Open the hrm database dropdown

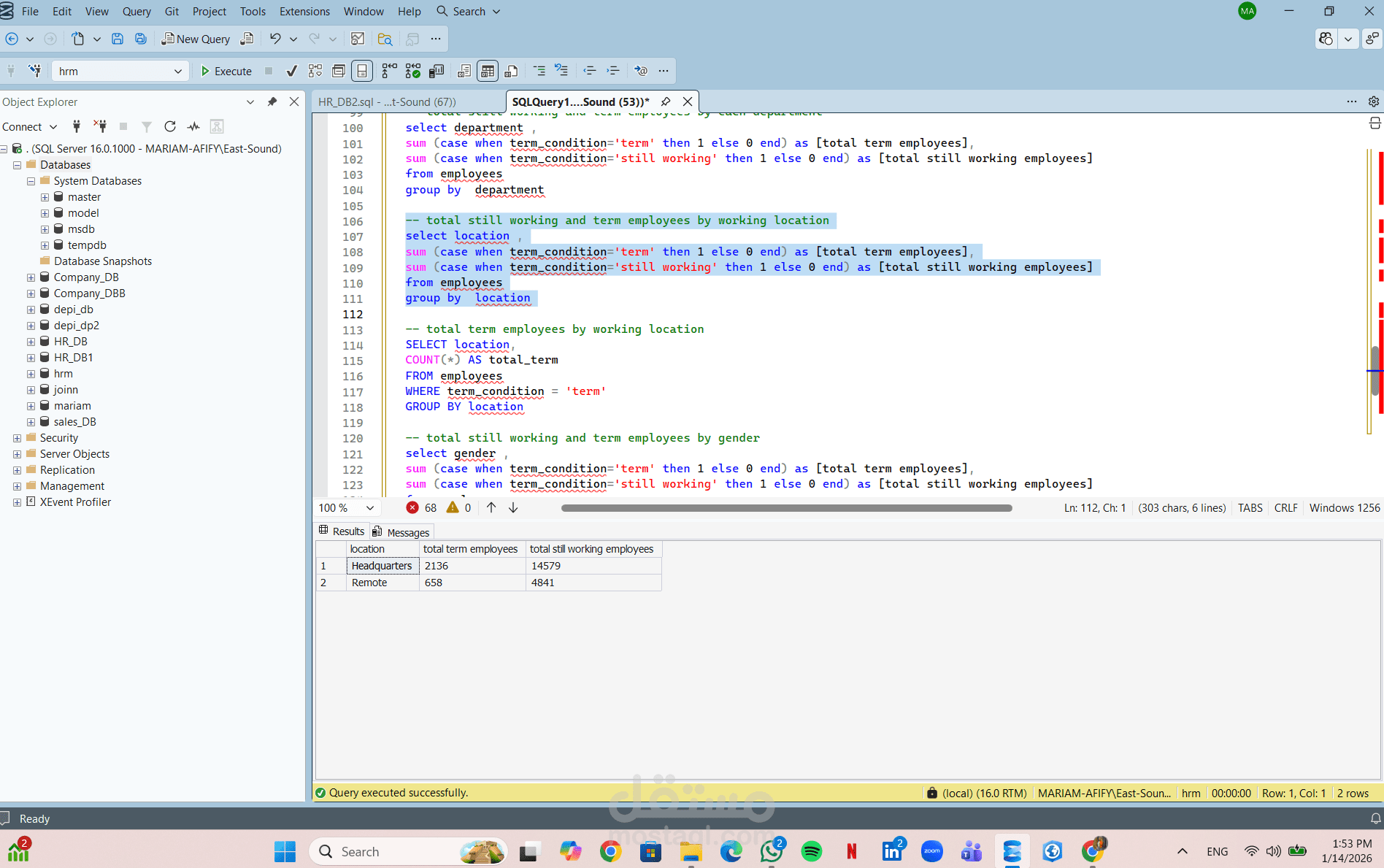click(177, 71)
